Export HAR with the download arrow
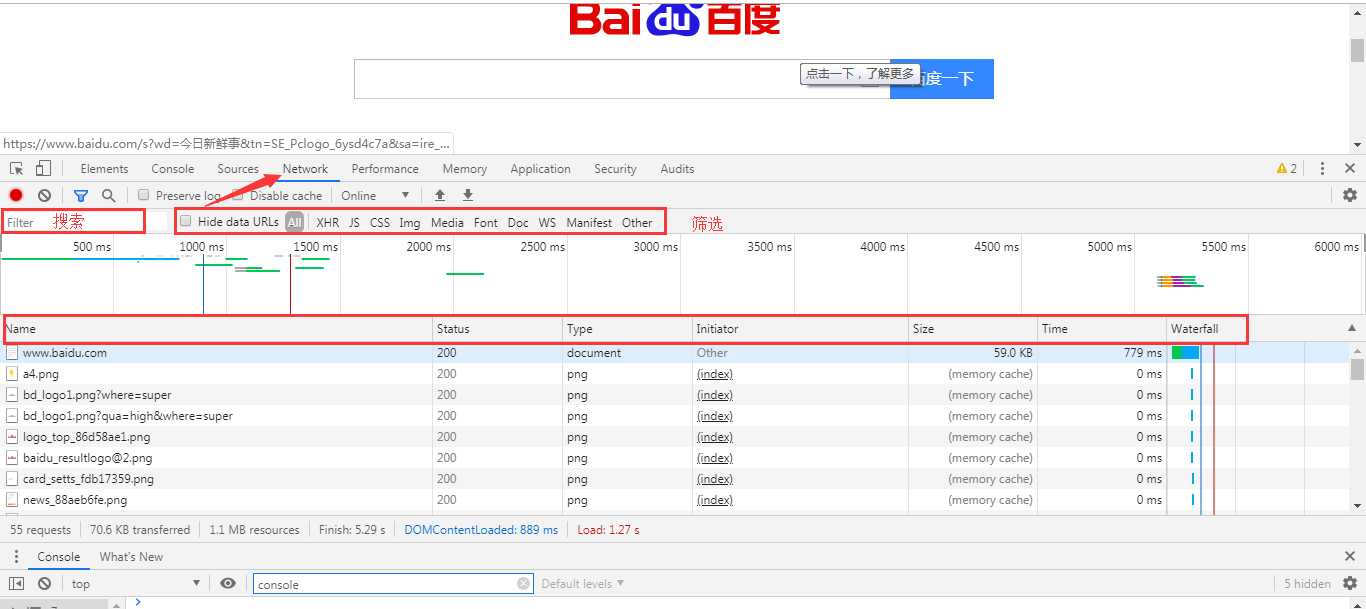 click(467, 195)
